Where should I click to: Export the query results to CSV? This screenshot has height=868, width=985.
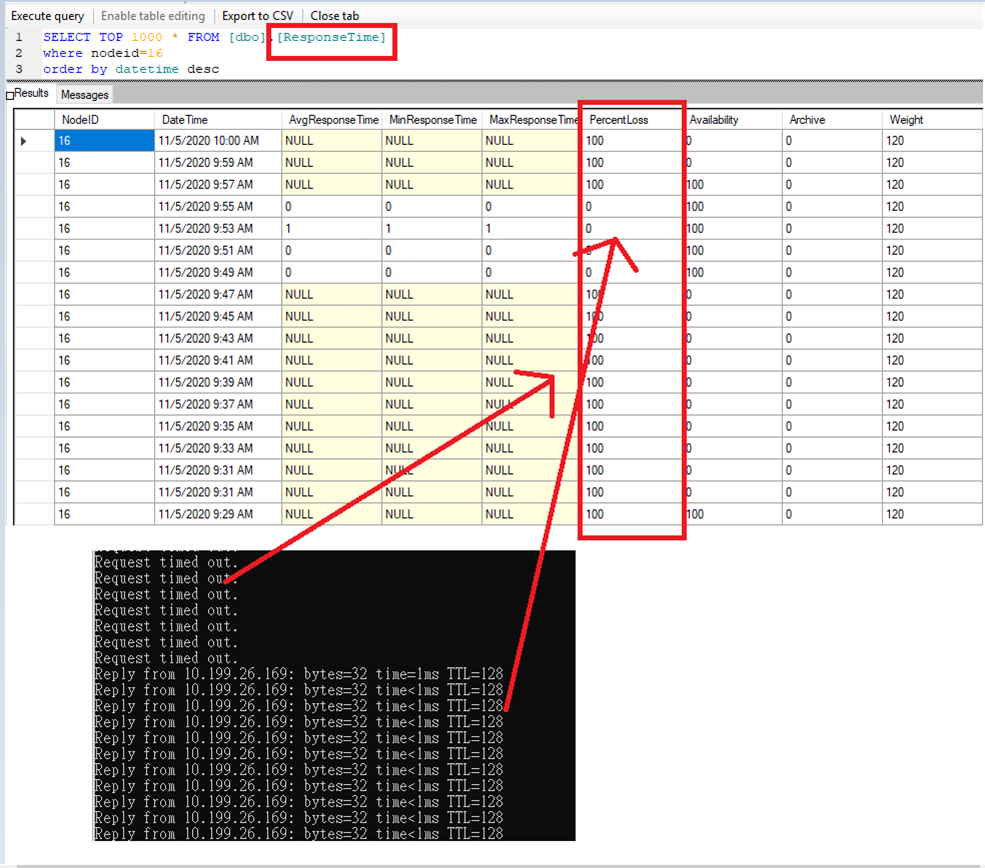258,15
